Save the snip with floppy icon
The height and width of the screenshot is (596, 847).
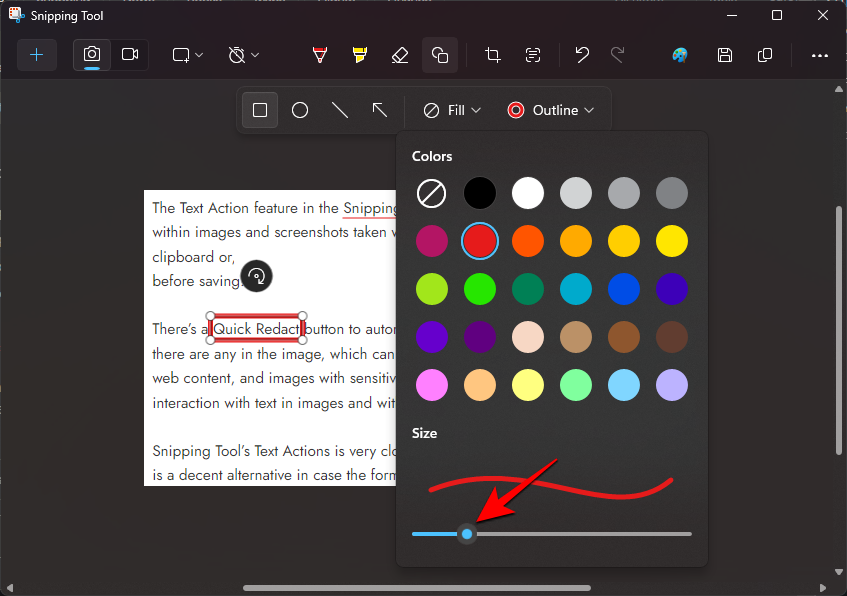725,55
